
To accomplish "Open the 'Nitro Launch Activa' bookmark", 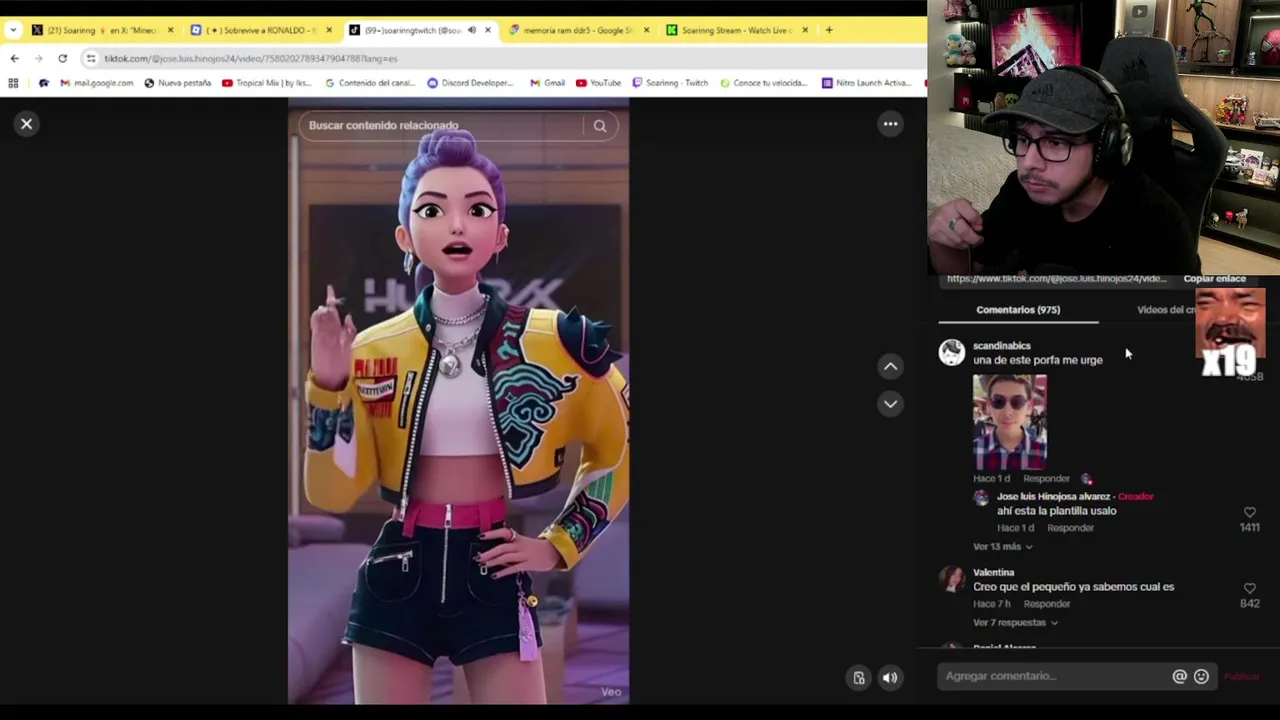I will tap(866, 83).
